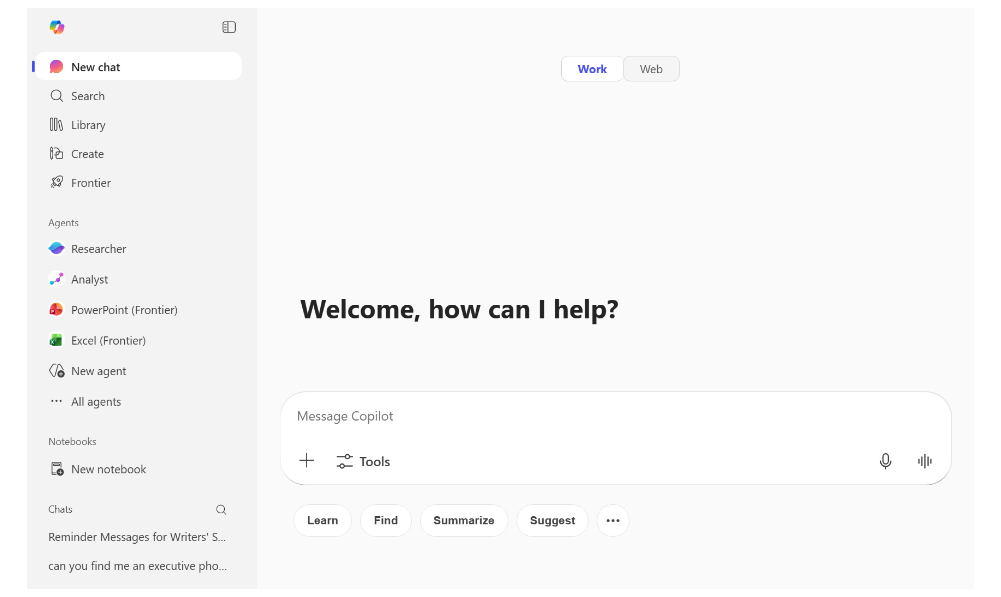Go to the Library section
The image size is (1001, 597).
coord(88,124)
